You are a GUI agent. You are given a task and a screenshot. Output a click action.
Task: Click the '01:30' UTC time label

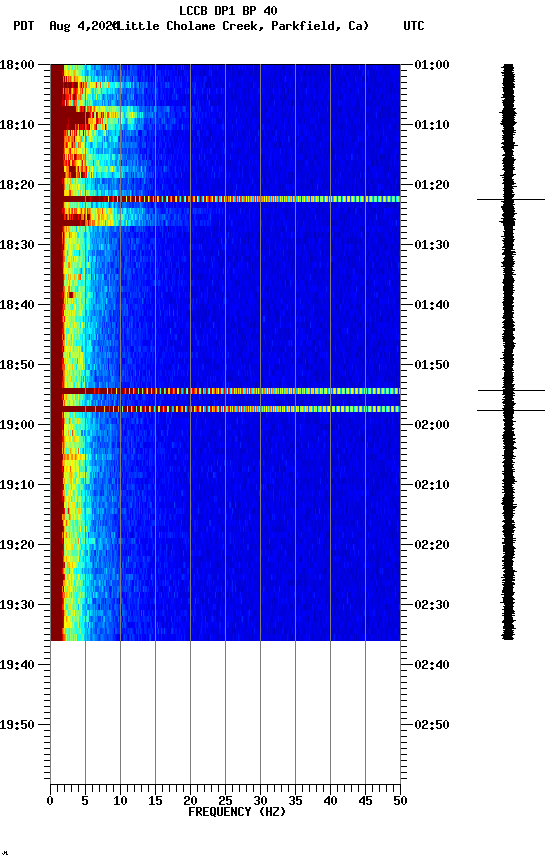coord(432,245)
